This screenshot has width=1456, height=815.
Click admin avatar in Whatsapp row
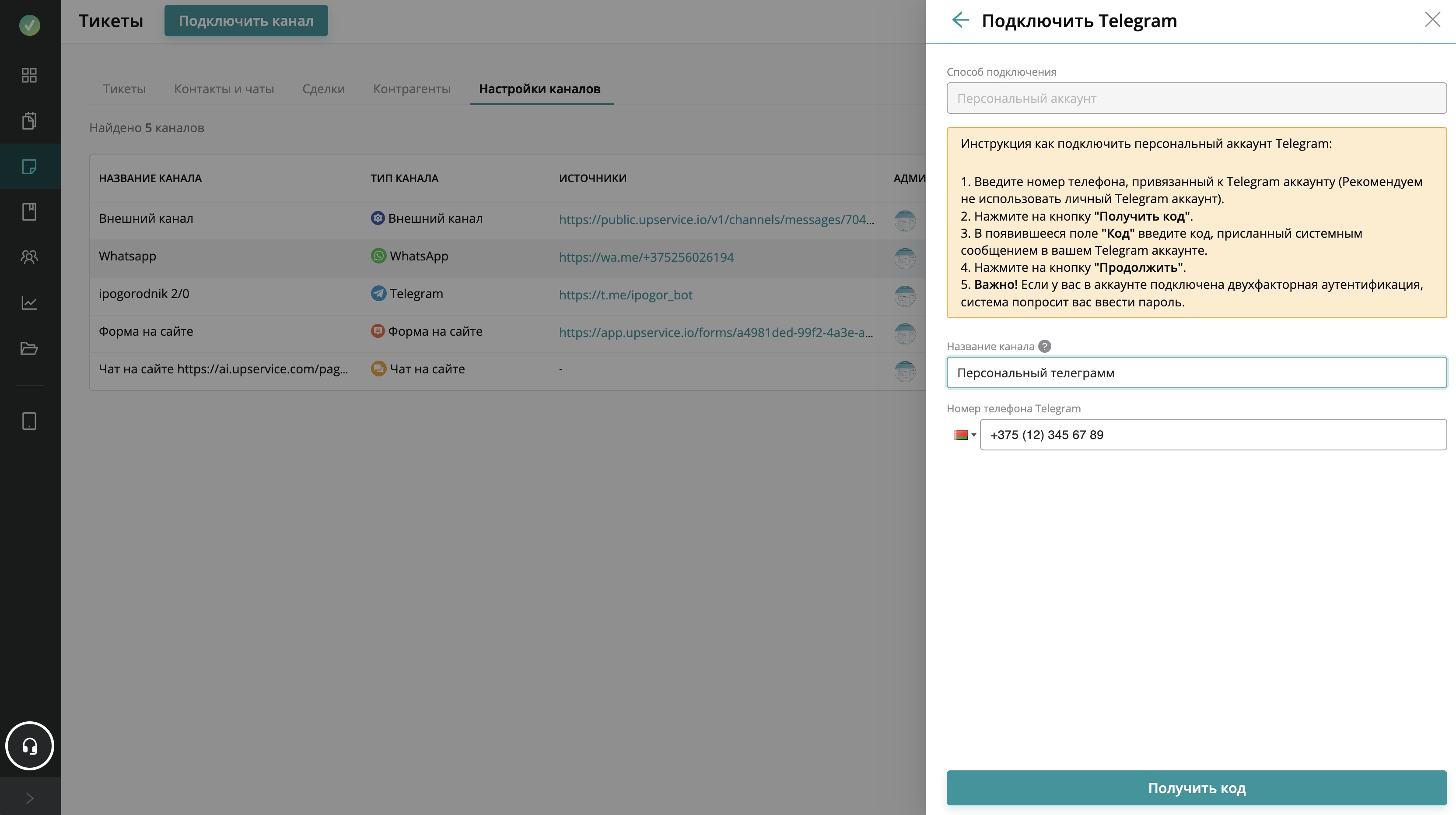click(905, 259)
